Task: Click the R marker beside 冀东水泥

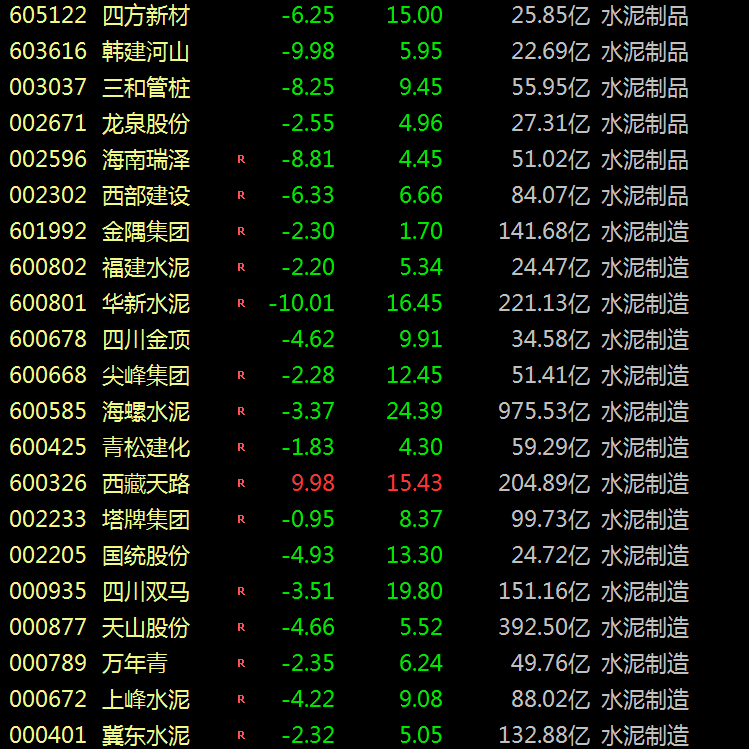Action: [x=241, y=735]
